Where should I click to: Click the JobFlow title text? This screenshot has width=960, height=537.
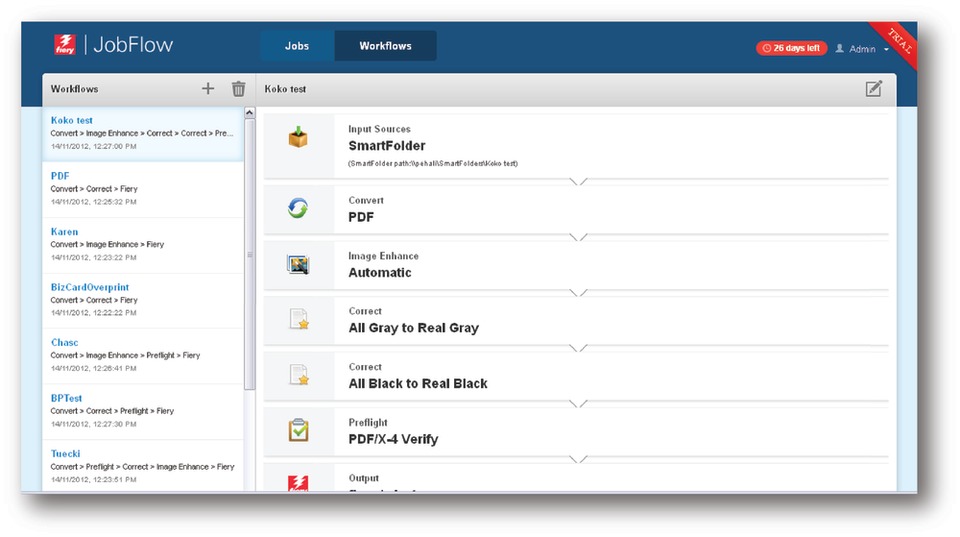[133, 45]
